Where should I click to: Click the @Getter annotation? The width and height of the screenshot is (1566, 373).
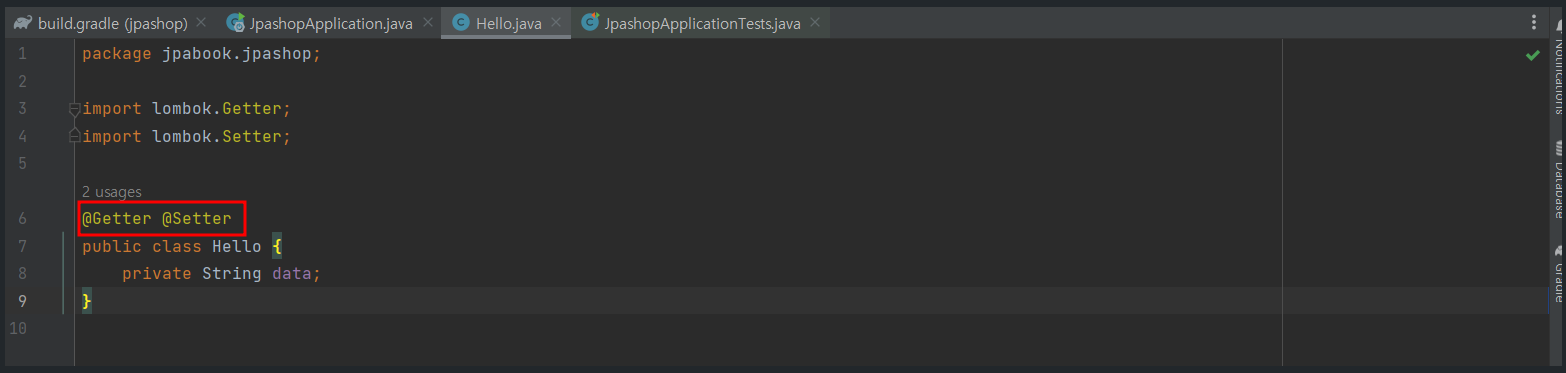[x=117, y=218]
